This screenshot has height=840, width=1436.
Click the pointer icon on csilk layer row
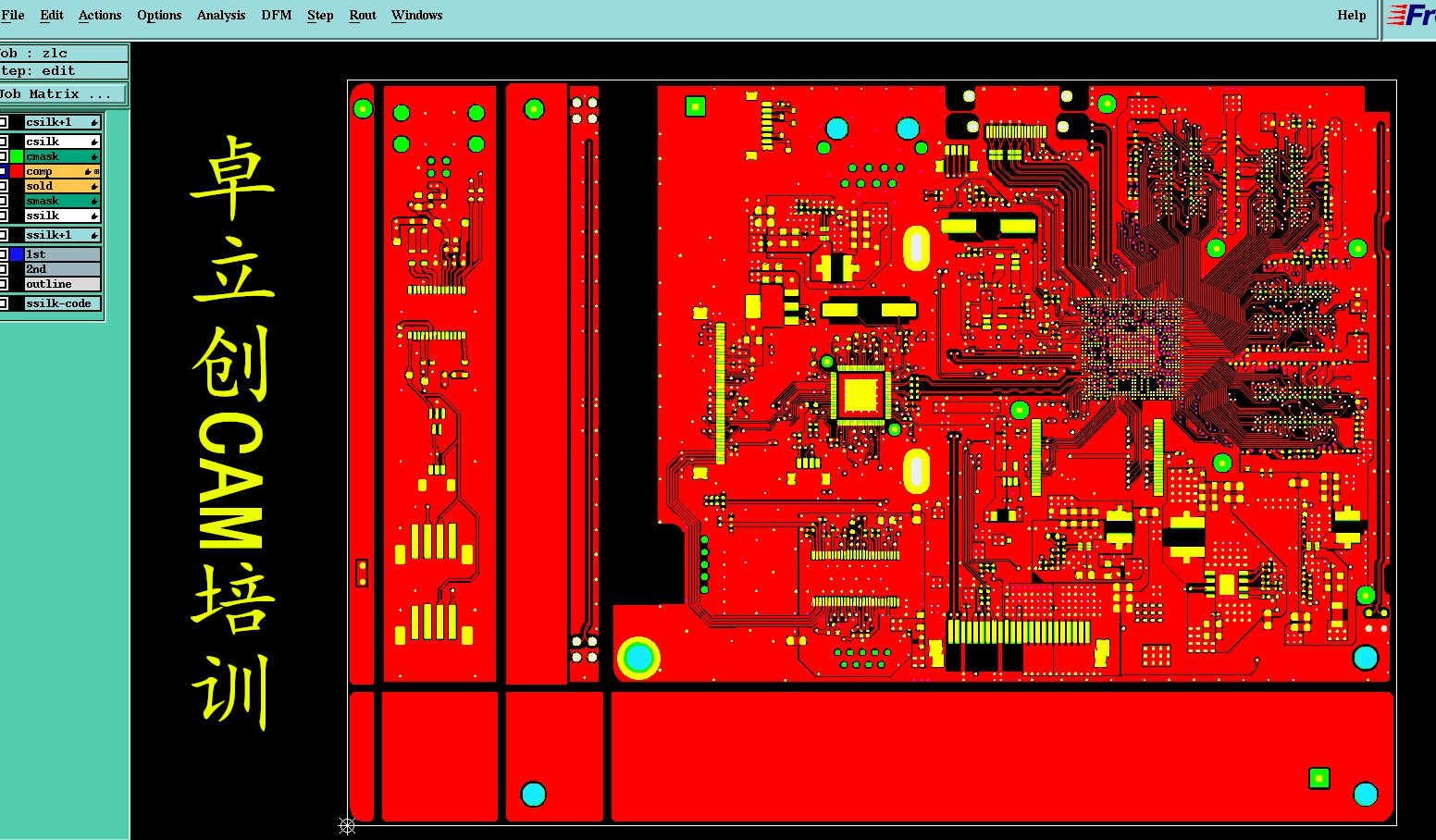point(94,142)
